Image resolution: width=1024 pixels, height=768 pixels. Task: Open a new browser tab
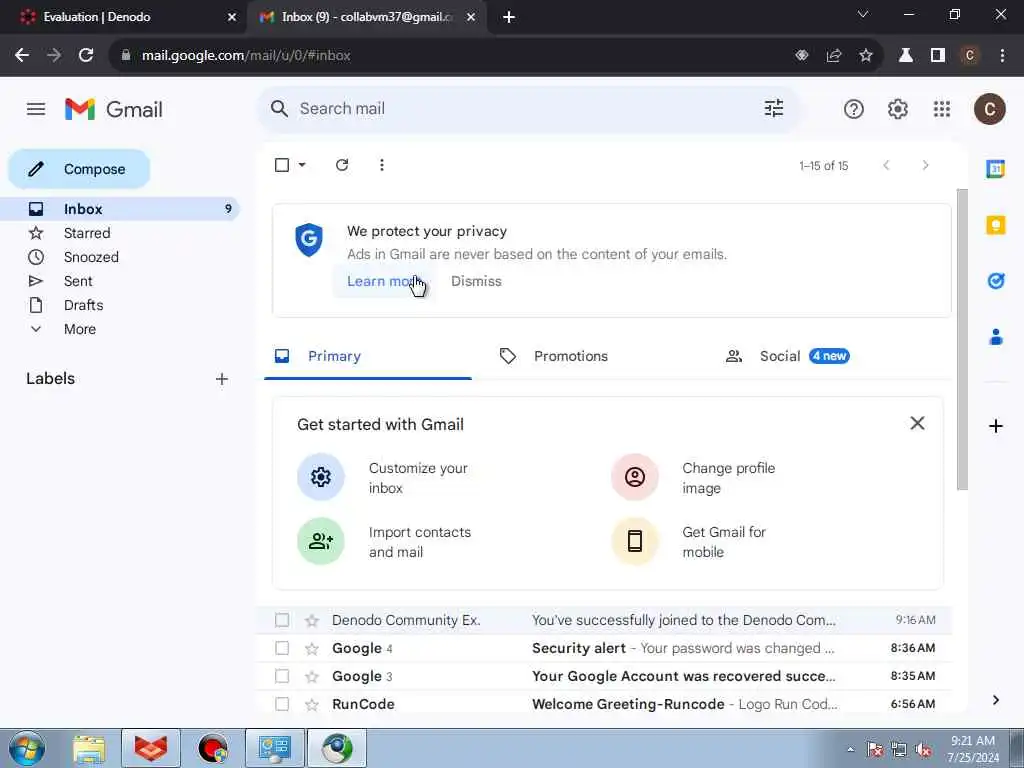tap(509, 17)
